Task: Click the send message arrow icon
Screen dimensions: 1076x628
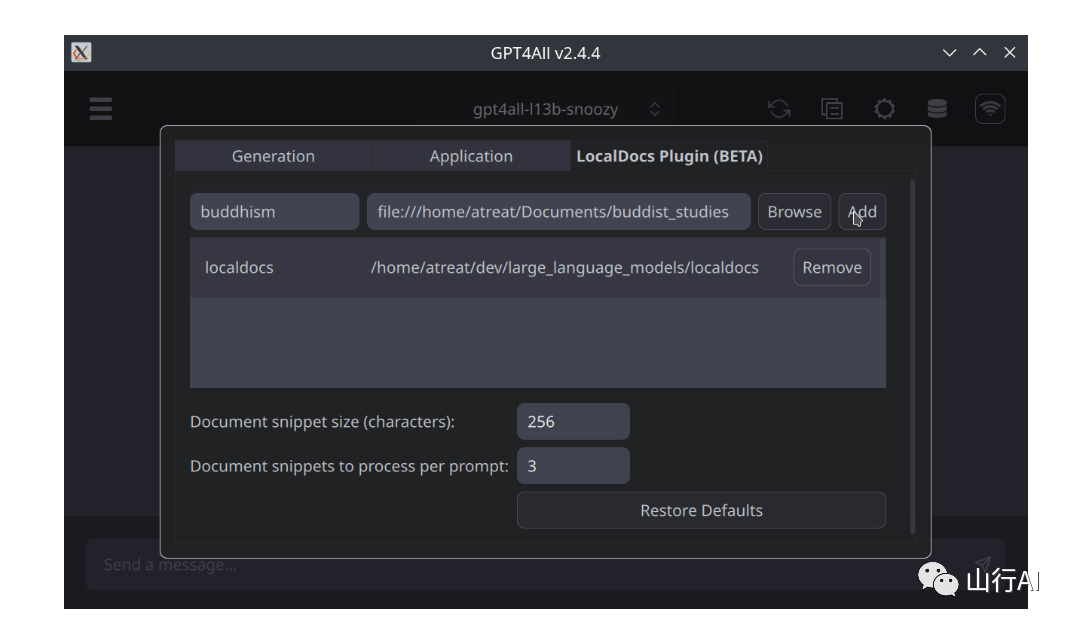Action: [x=982, y=565]
